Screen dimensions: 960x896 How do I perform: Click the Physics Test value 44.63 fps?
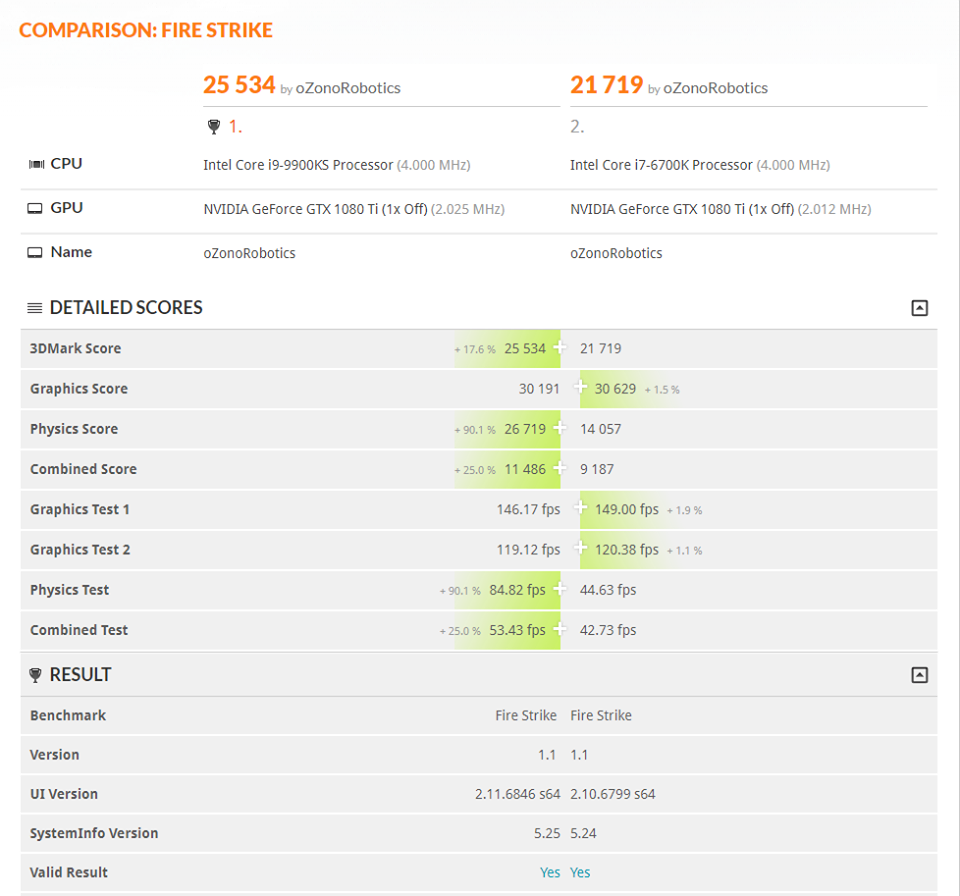608,590
